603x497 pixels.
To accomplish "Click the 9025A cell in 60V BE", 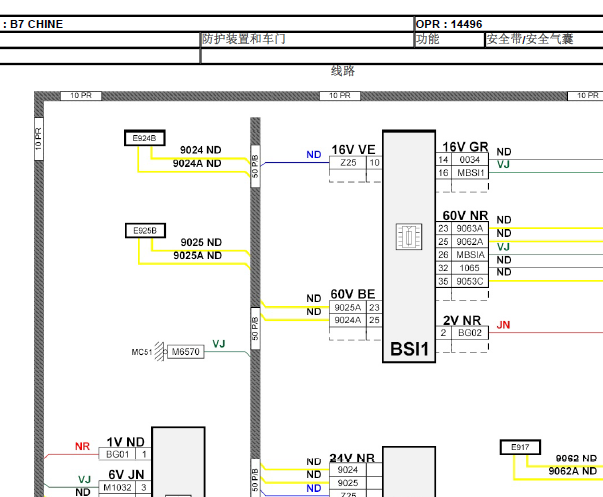I will click(x=348, y=307).
